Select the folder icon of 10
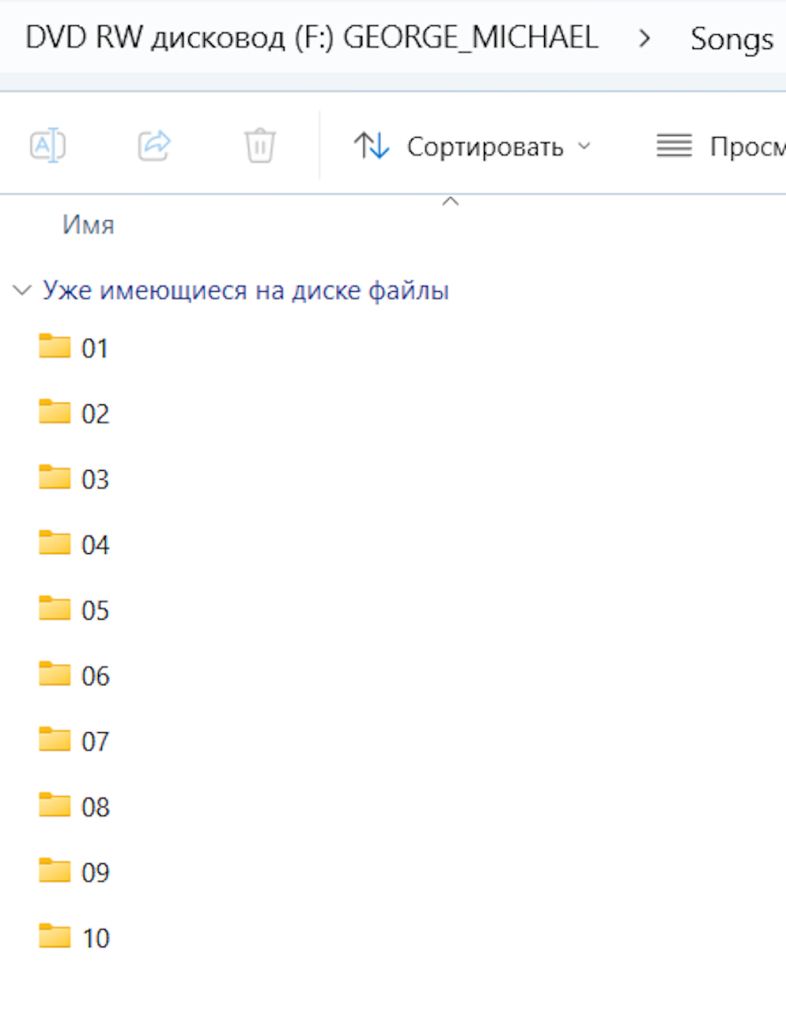Screen dimensions: 786x1024 coord(54,936)
